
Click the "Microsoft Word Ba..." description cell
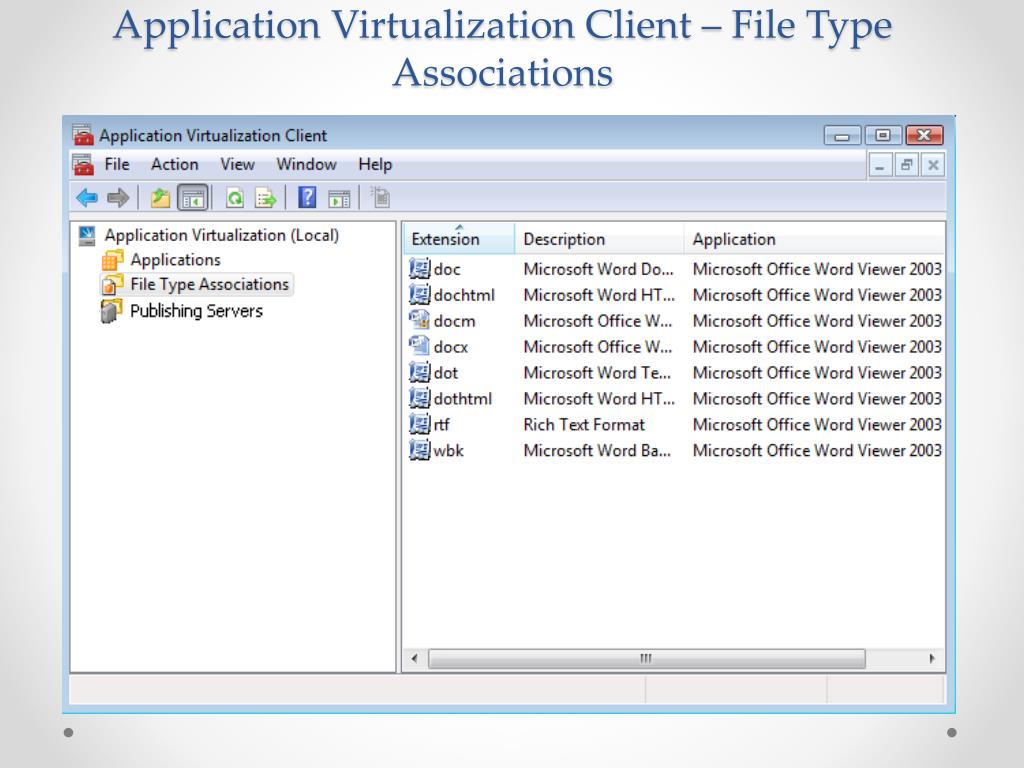tap(597, 451)
